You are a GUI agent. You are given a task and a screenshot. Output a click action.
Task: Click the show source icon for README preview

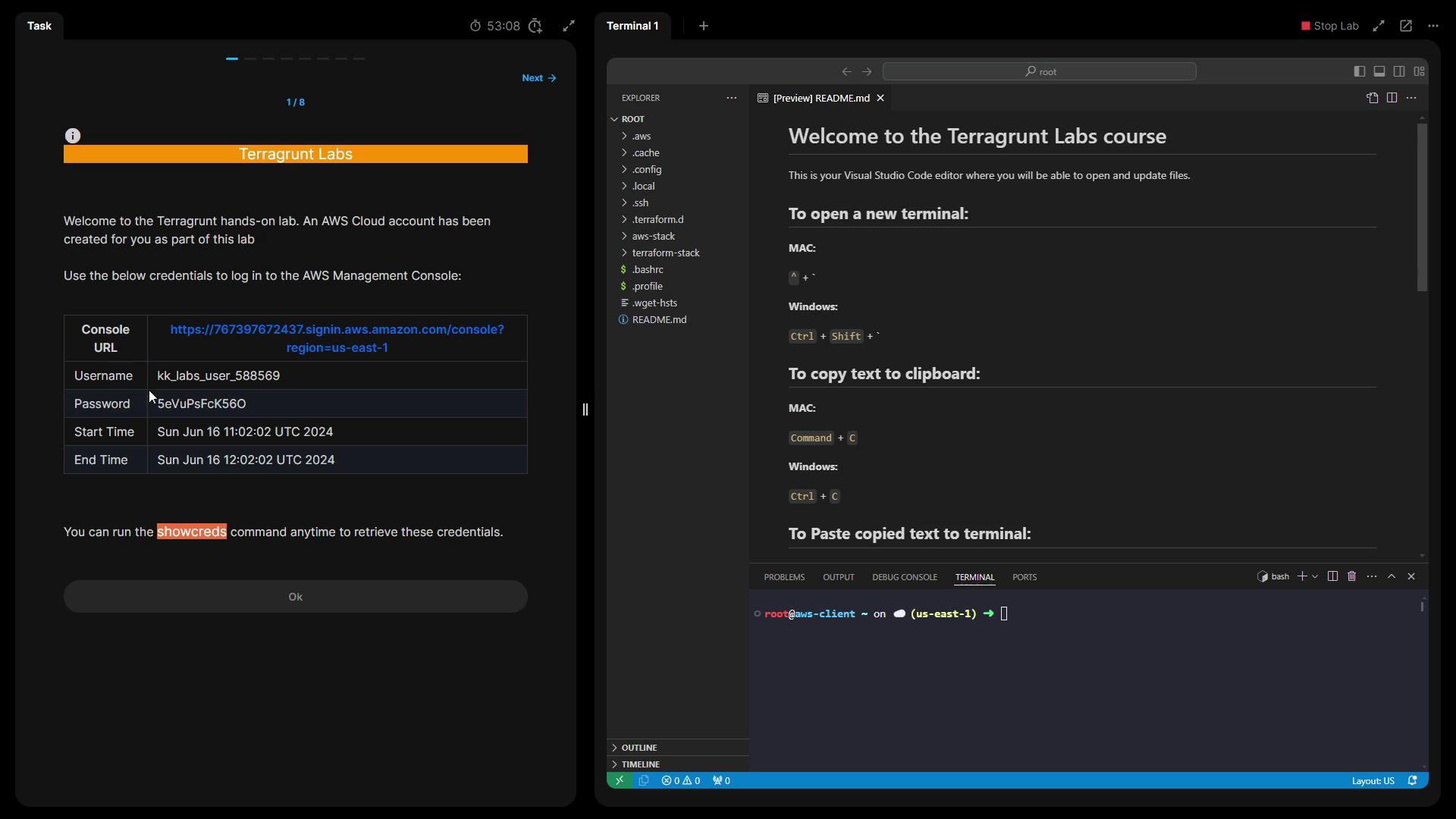[1372, 98]
